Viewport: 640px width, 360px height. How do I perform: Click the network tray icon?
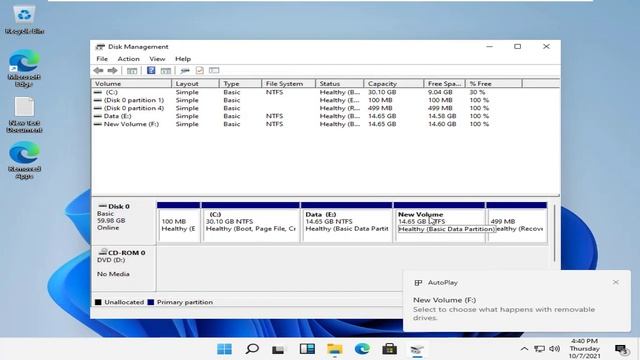540,349
